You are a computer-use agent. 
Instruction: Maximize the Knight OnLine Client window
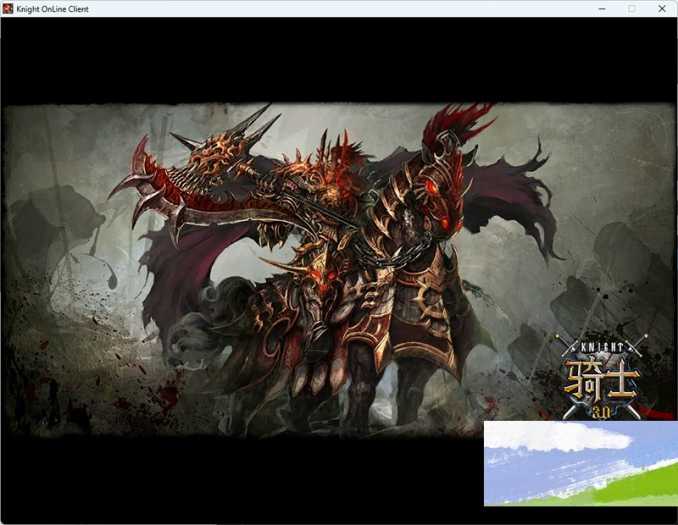coord(631,9)
